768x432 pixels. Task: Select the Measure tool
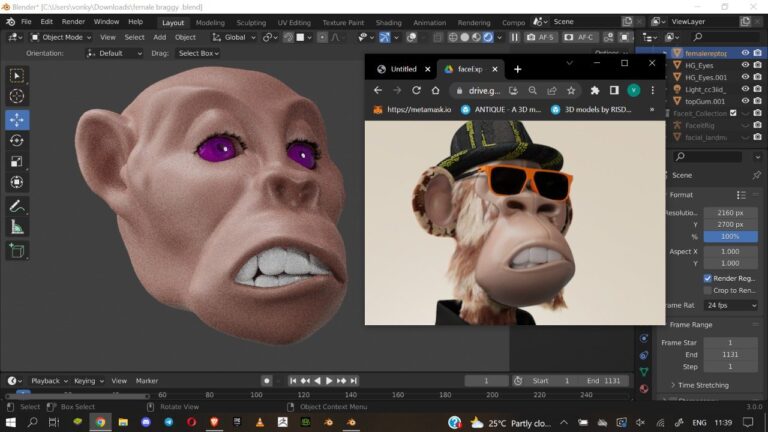pos(17,227)
